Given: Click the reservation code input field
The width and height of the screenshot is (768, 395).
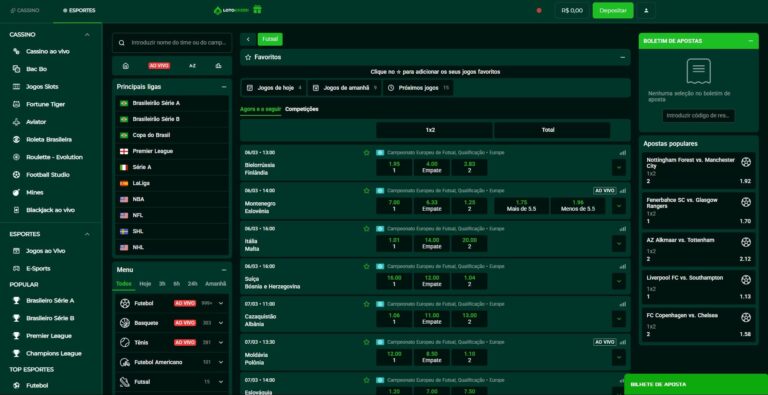Looking at the screenshot, I should point(698,116).
